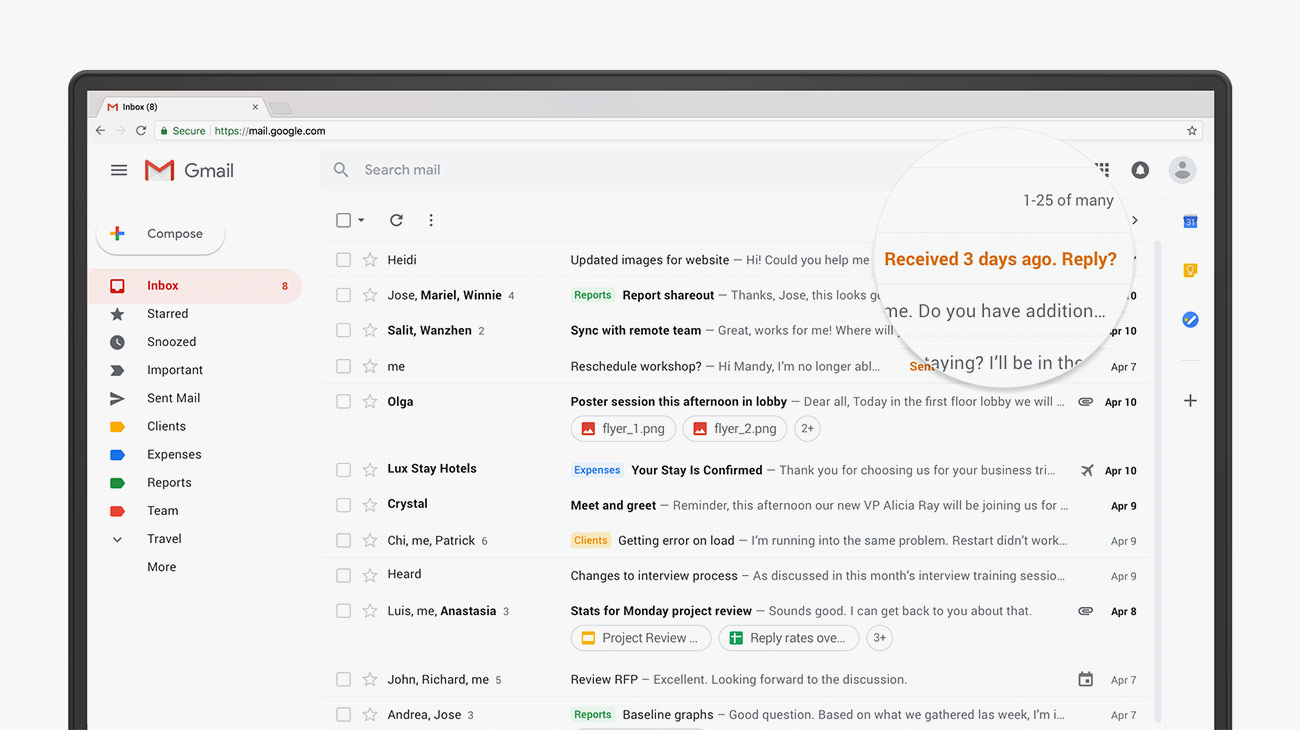Tick the checkbox for Heidi's email

[x=344, y=260]
